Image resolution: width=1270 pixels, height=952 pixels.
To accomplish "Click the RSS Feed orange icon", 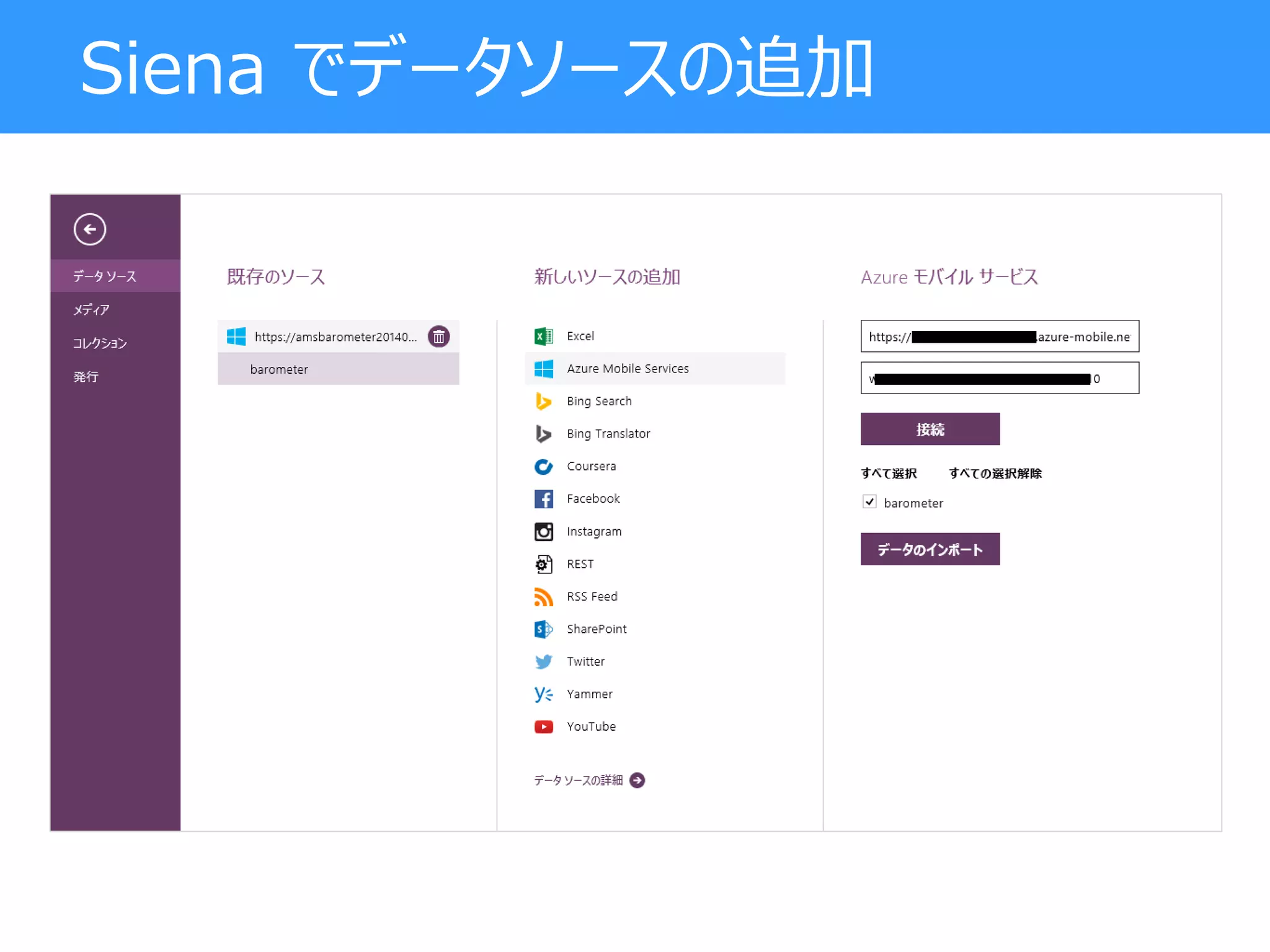I will (x=544, y=596).
